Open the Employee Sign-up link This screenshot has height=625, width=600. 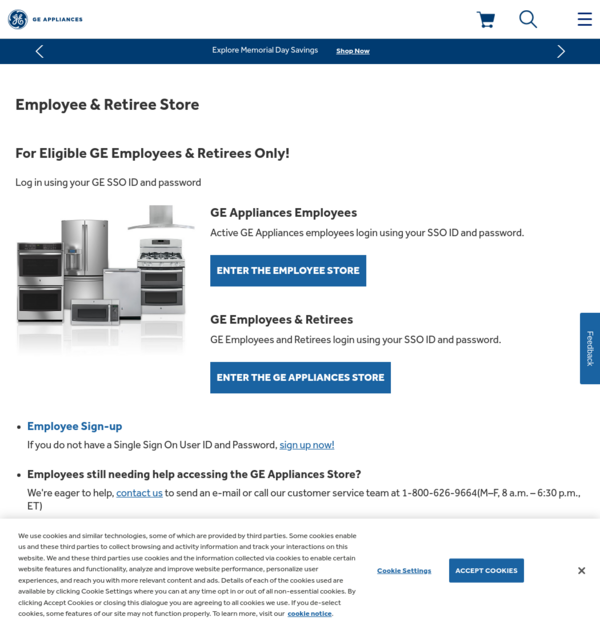75,426
